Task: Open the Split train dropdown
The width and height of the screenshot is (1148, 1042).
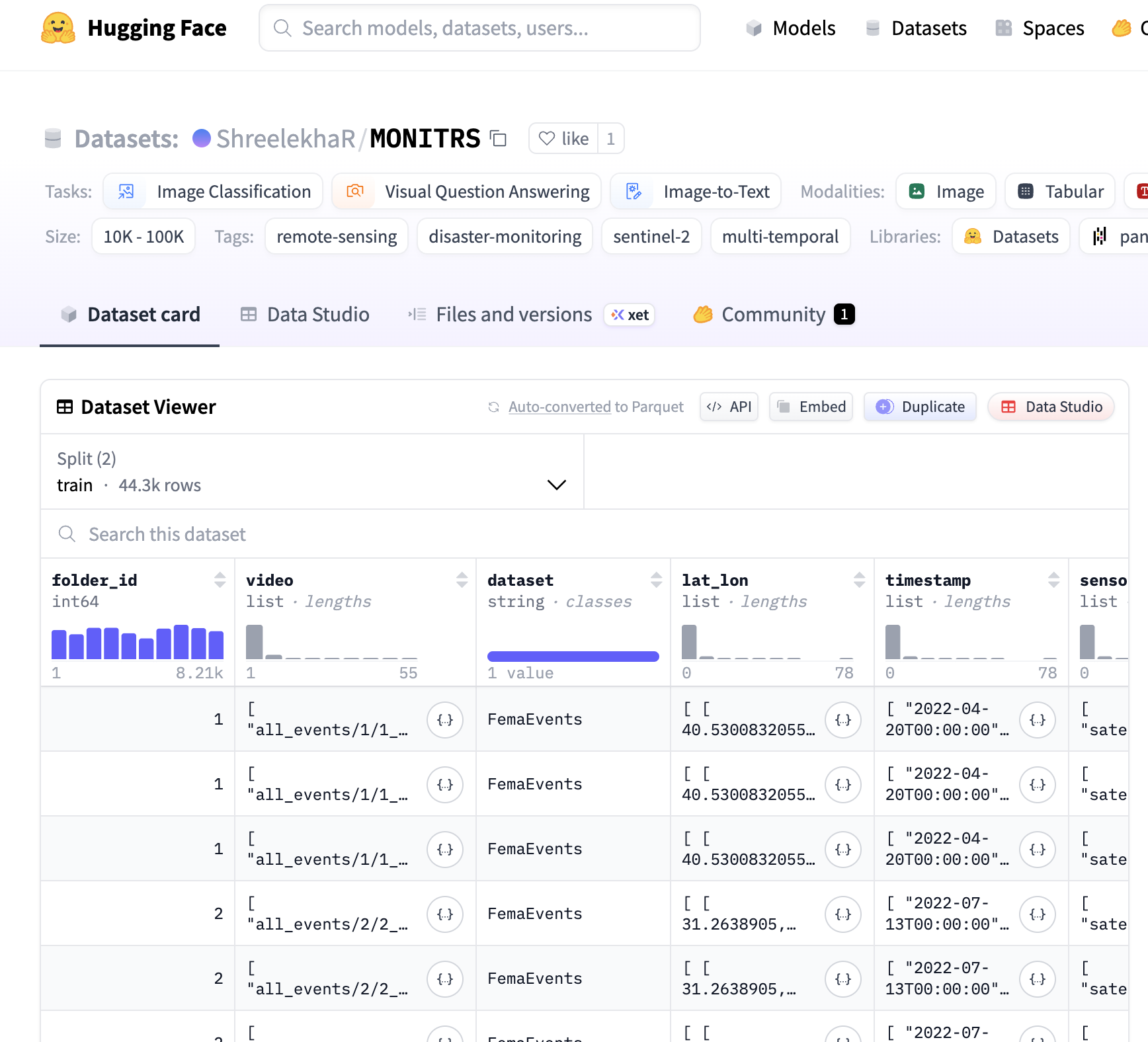Action: click(x=311, y=472)
